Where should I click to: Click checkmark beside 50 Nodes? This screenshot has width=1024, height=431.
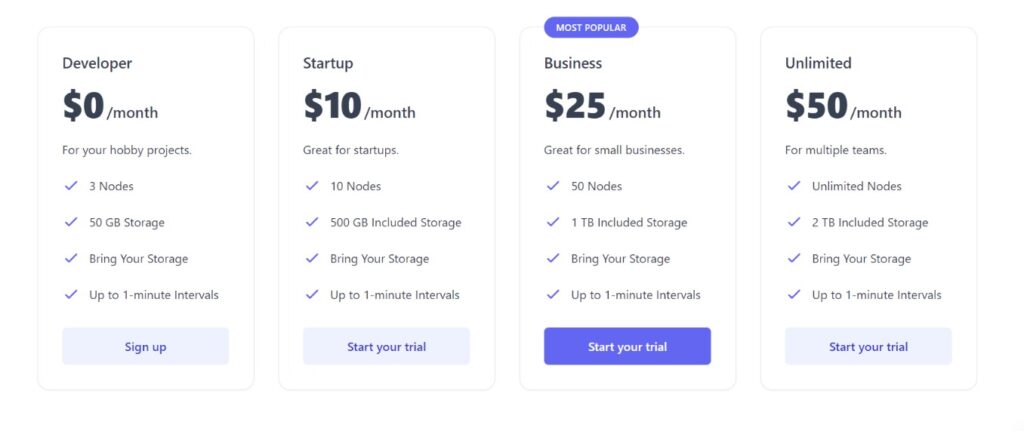(553, 186)
